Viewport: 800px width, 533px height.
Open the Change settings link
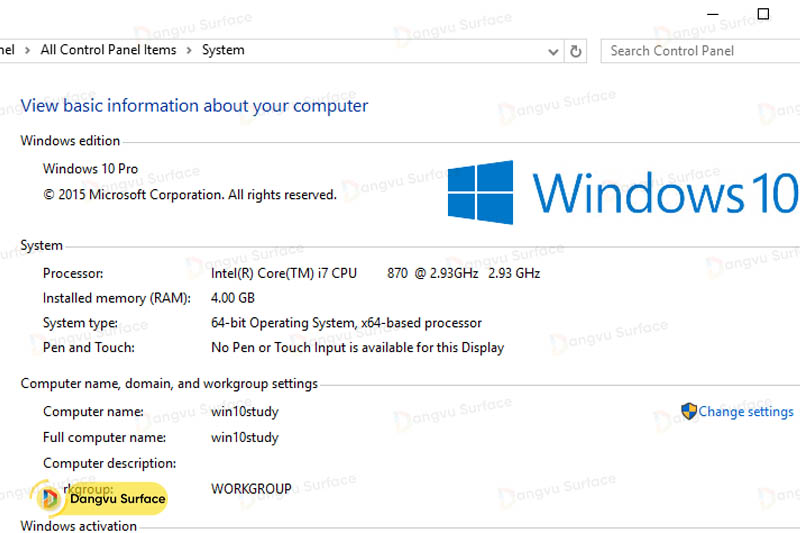(x=746, y=411)
